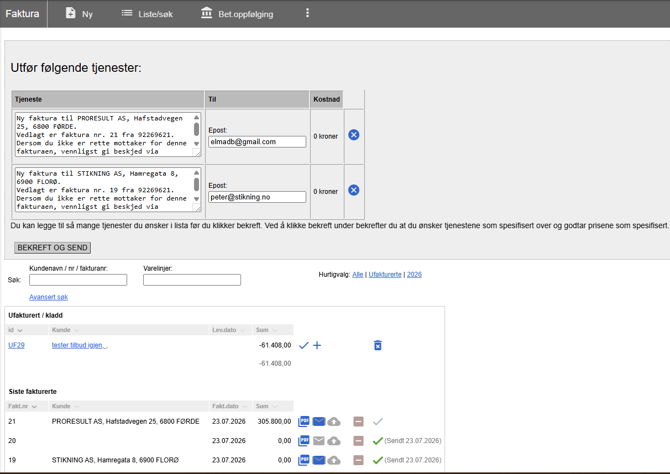Click the red minus icon for invoice 21
Screen dimensions: 670x474
359,422
